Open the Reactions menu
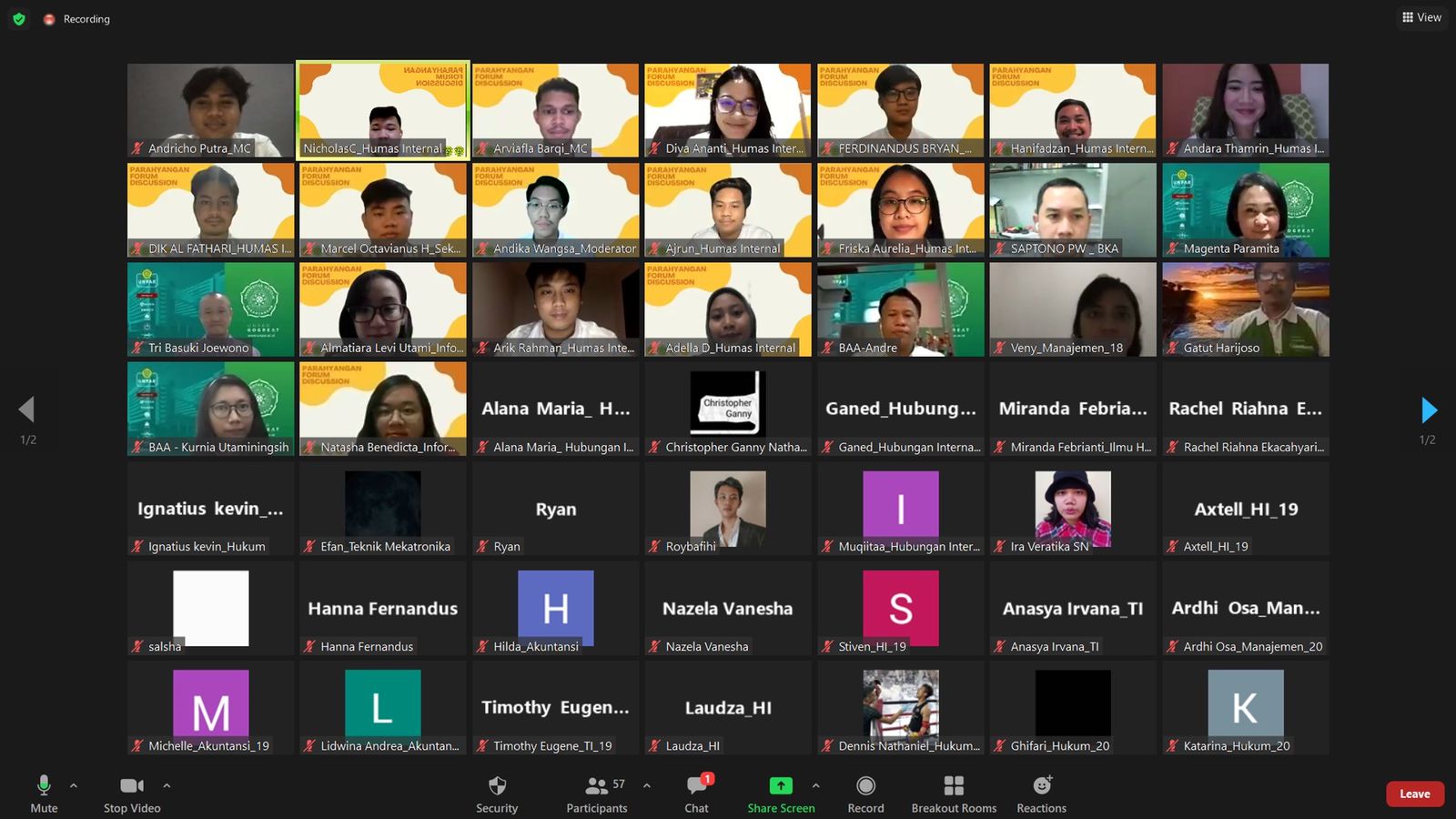 pos(1041,793)
